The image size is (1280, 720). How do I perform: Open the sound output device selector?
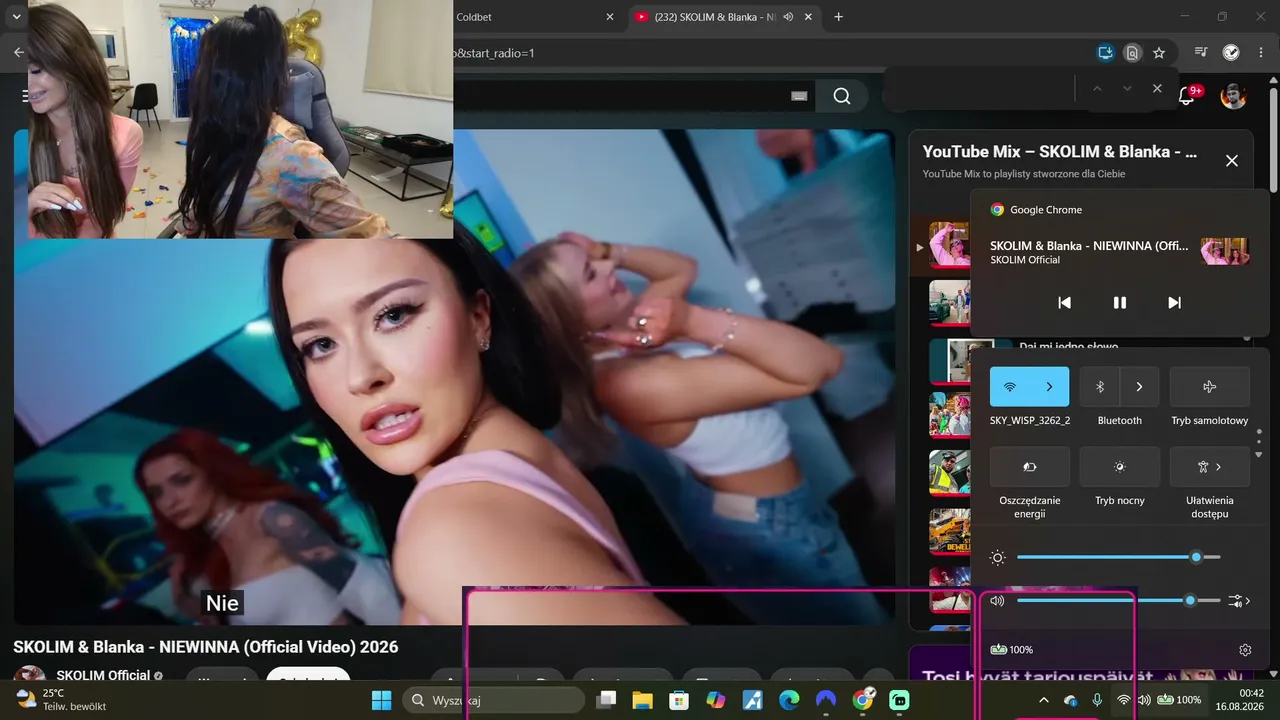click(x=1240, y=601)
